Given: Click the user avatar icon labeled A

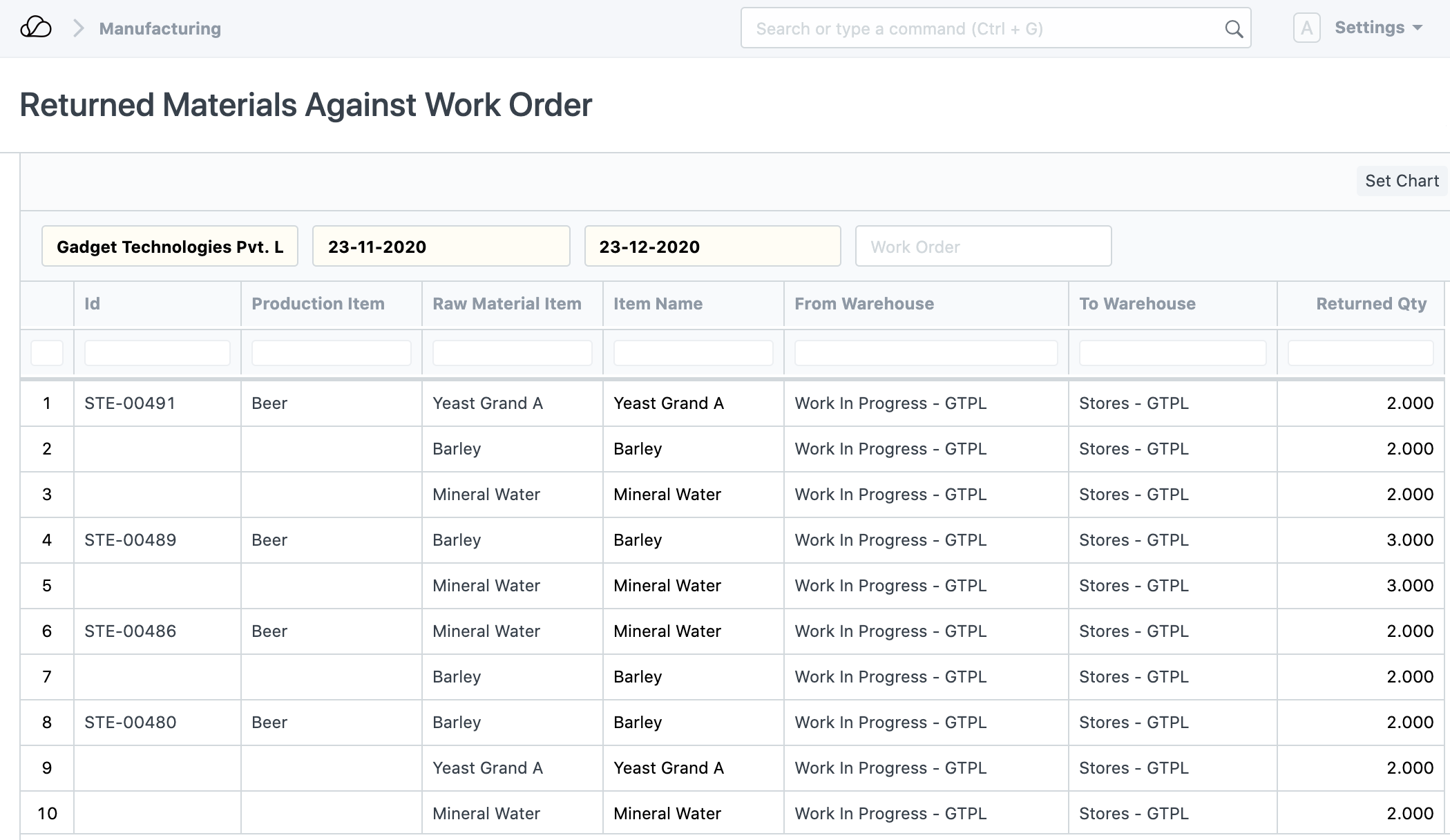Looking at the screenshot, I should pyautogui.click(x=1306, y=28).
